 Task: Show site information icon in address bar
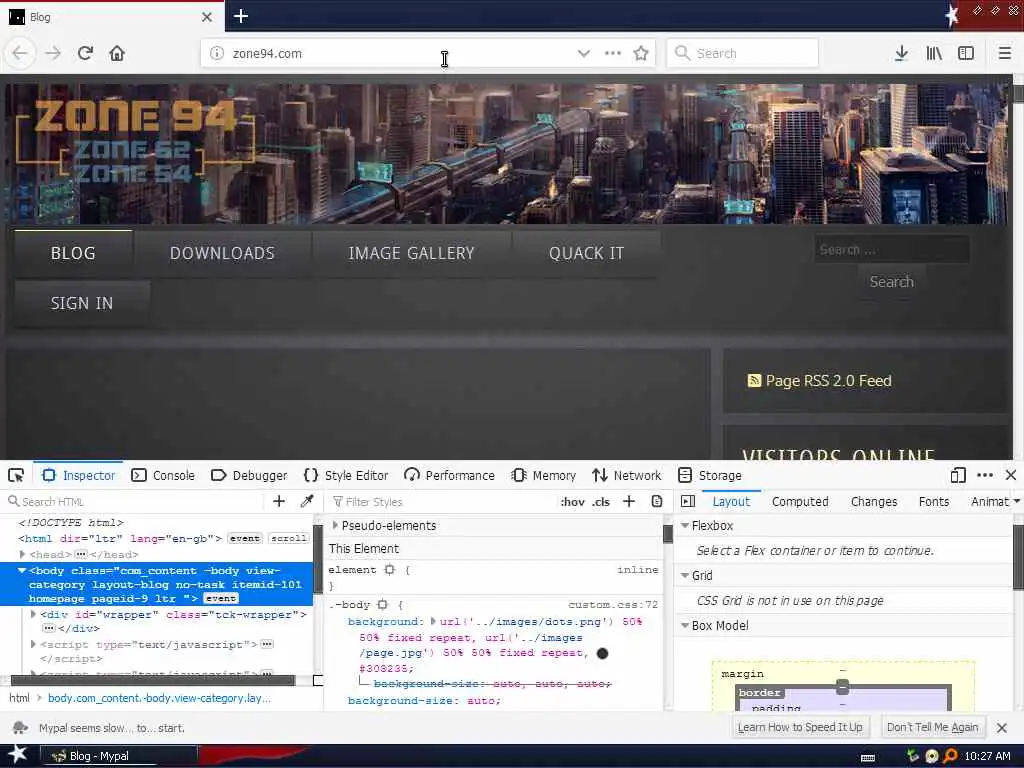coord(217,54)
